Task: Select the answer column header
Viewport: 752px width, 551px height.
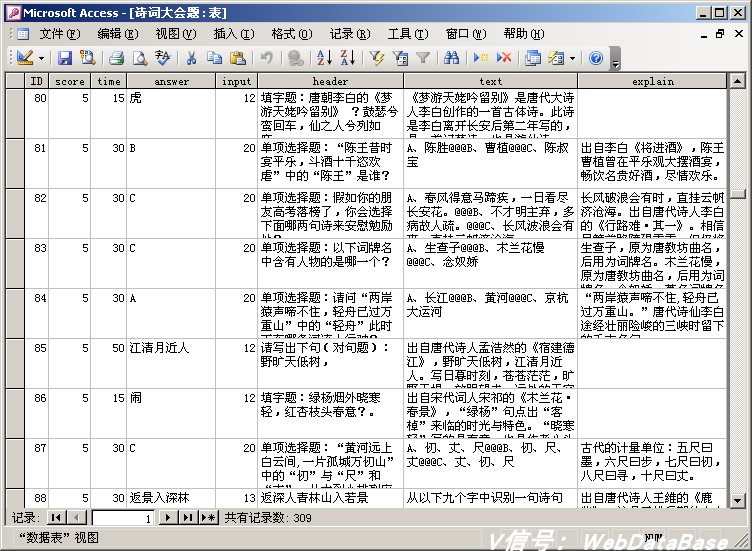Action: pyautogui.click(x=171, y=81)
